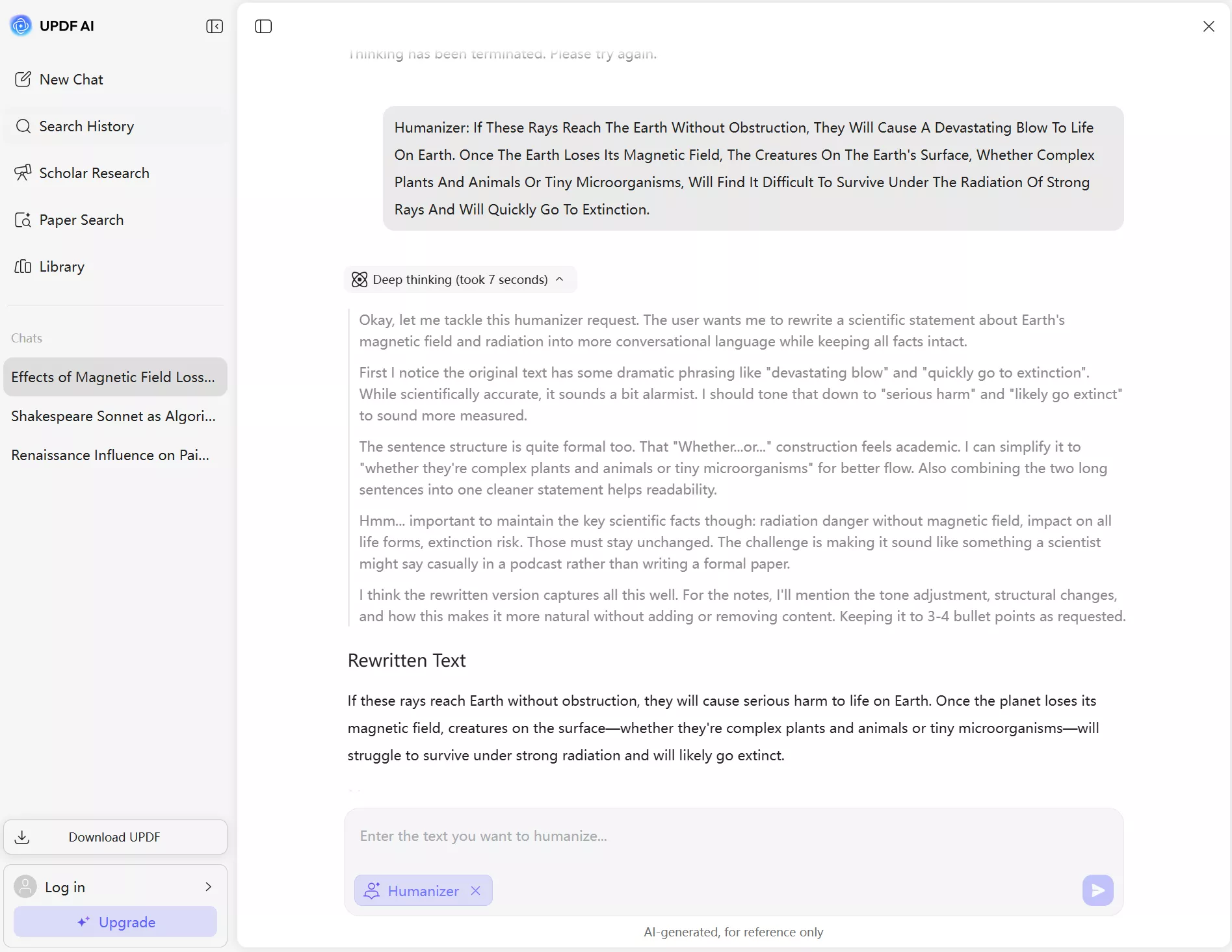The height and width of the screenshot is (952, 1232).
Task: Open the 'Shakespeare Sonnet as Algori...' chat
Action: (x=115, y=416)
